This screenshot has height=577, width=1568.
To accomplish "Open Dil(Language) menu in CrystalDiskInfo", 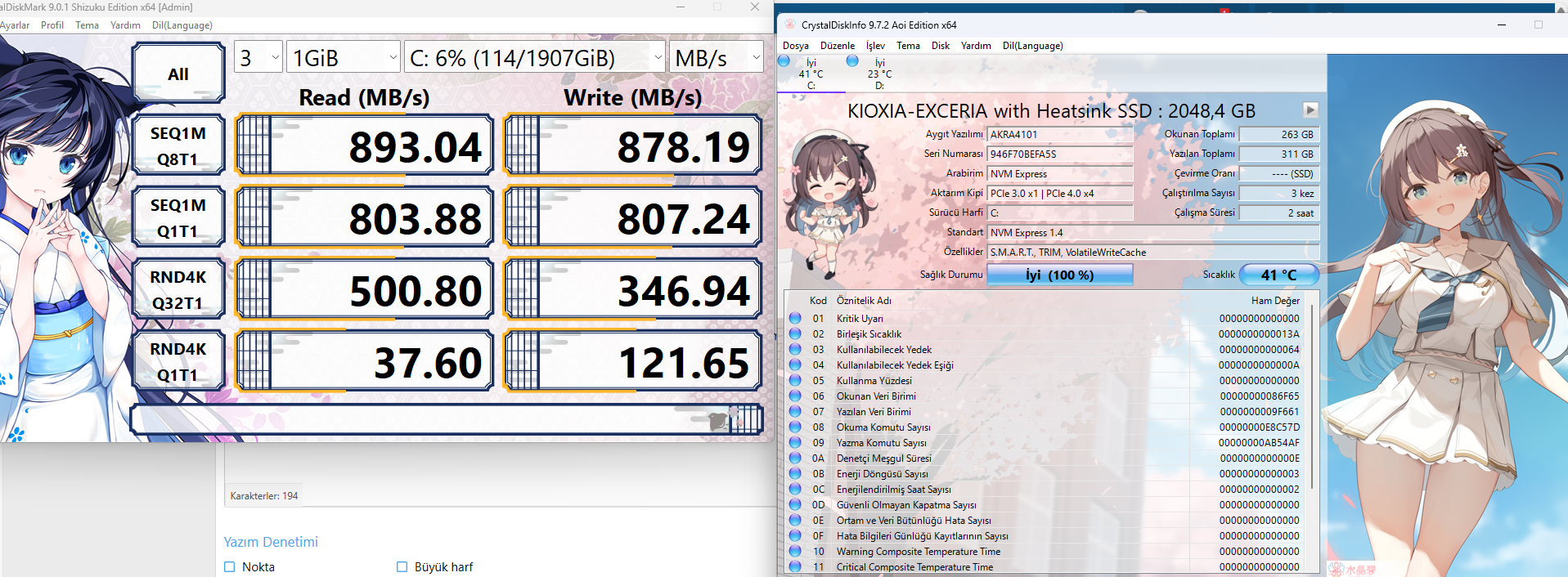I will [1033, 46].
